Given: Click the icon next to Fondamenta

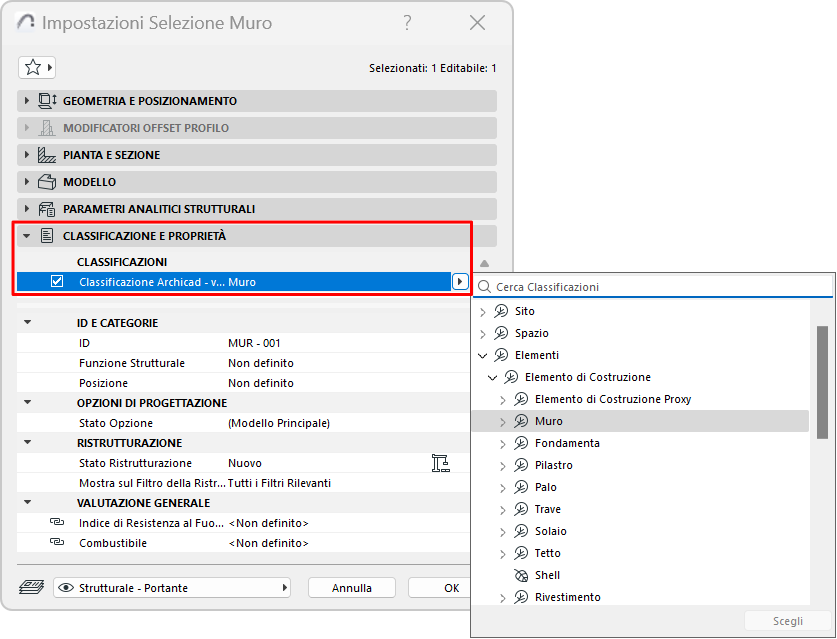Looking at the screenshot, I should (x=521, y=443).
